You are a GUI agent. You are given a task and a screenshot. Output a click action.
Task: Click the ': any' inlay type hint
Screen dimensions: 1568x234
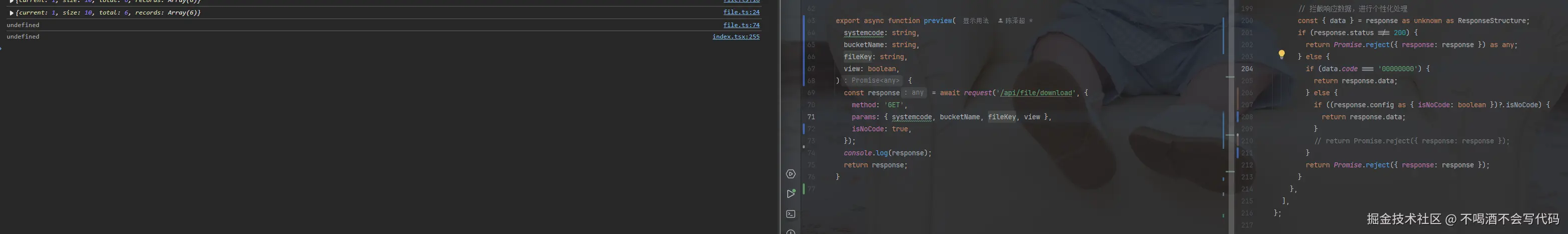(x=914, y=93)
